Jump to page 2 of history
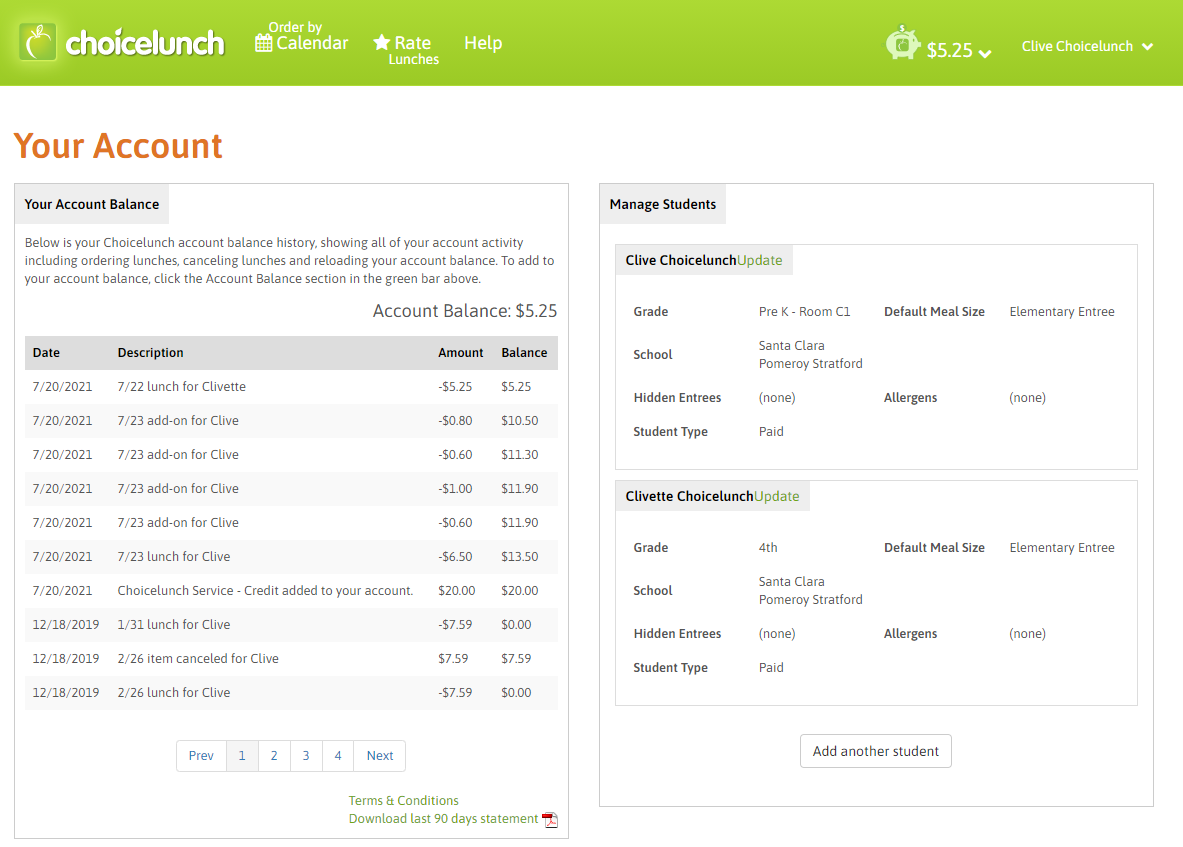Image resolution: width=1183 pixels, height=847 pixels. point(274,756)
